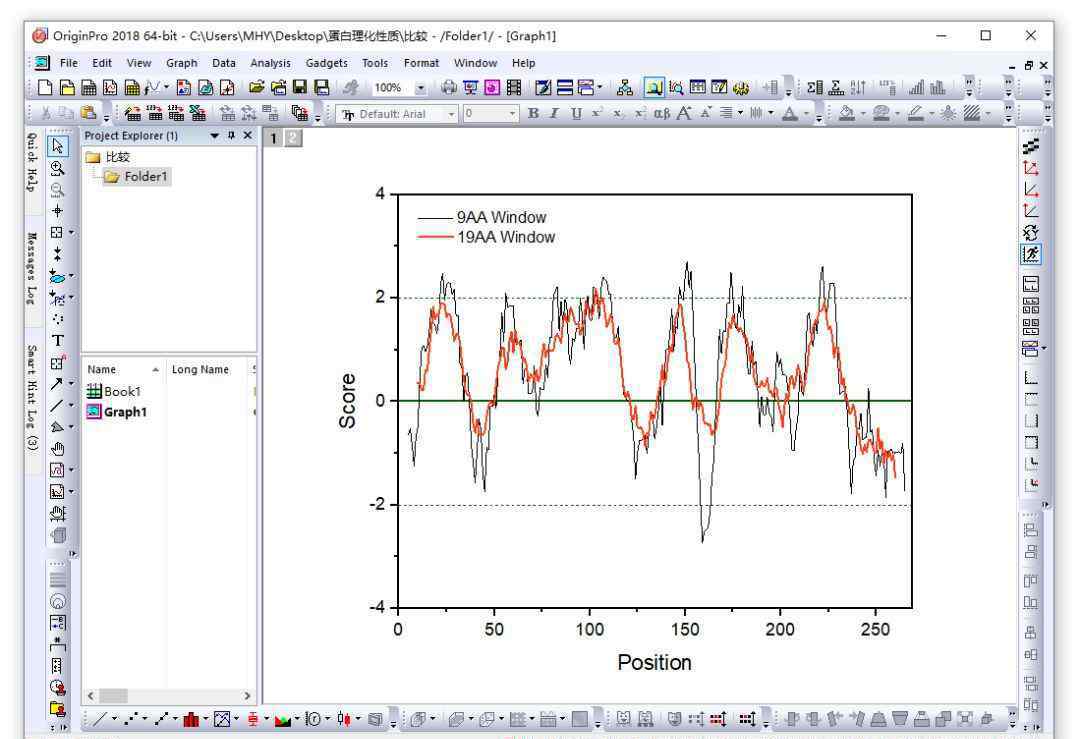This screenshot has height=739, width=1080.
Task: Click the Greek symbols αβ icon
Action: click(x=662, y=114)
